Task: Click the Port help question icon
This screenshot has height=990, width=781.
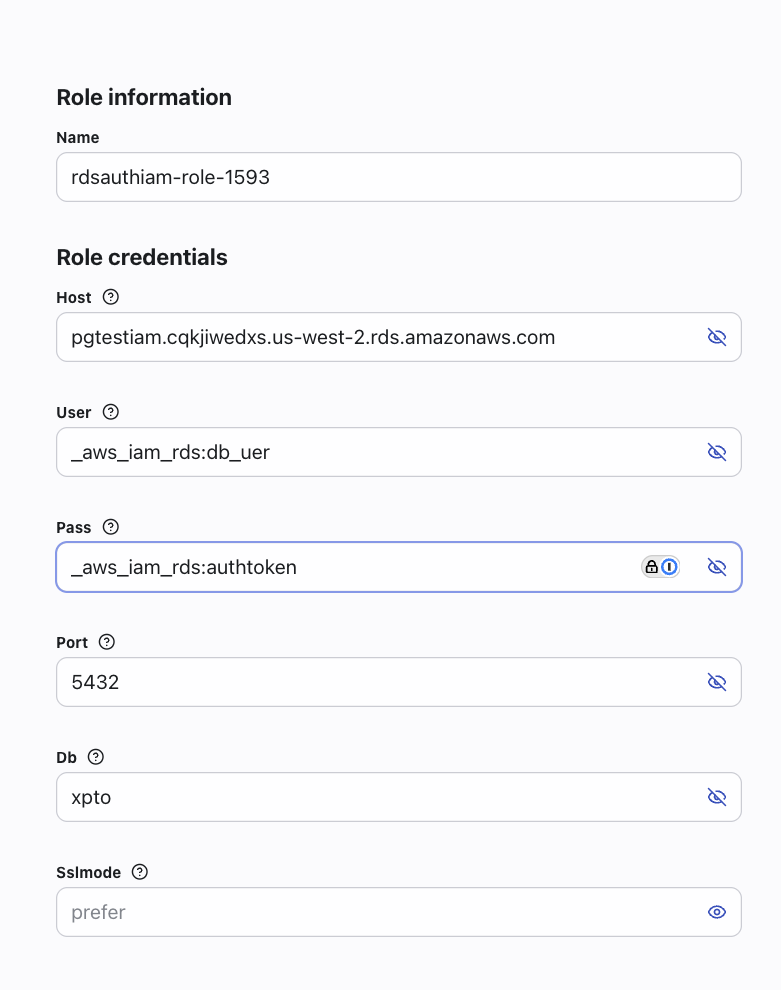Action: [107, 642]
